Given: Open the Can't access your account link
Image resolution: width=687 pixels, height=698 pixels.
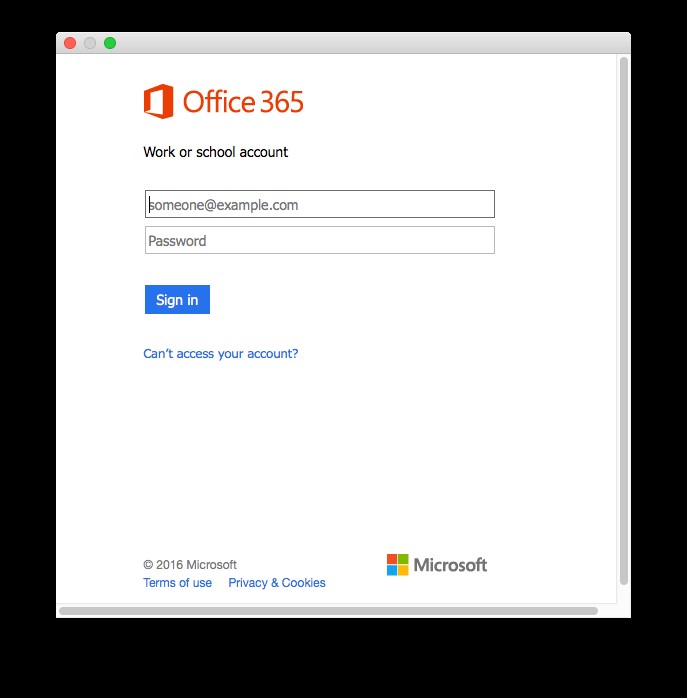Looking at the screenshot, I should (x=221, y=354).
